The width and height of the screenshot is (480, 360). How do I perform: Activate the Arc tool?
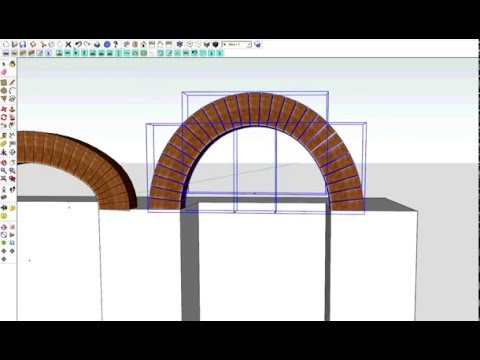coord(12,90)
